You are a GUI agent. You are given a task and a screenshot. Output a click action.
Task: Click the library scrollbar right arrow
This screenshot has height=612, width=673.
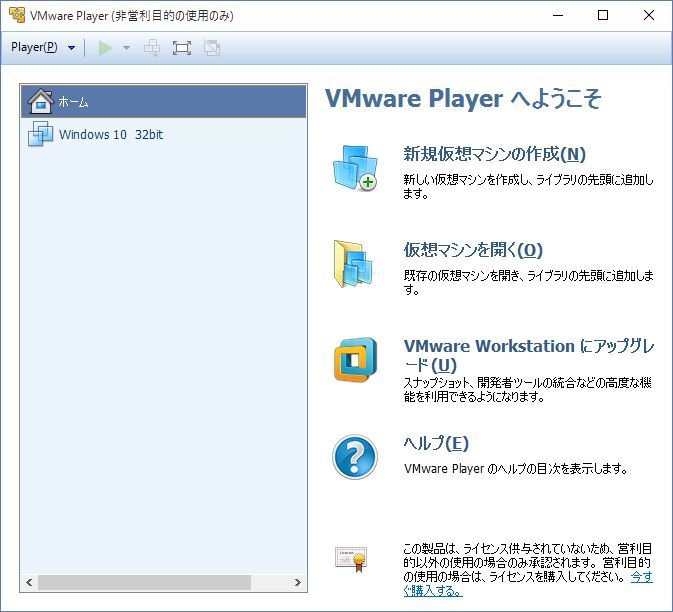(298, 582)
